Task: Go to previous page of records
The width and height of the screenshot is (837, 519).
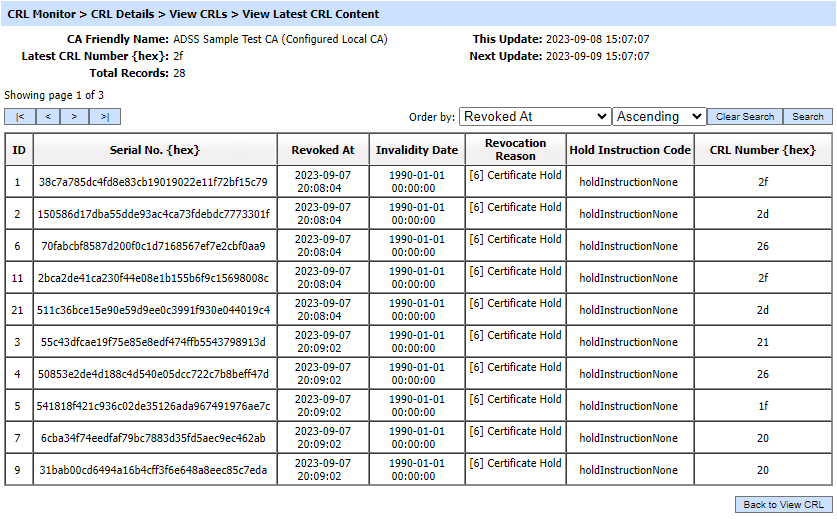Action: [47, 117]
